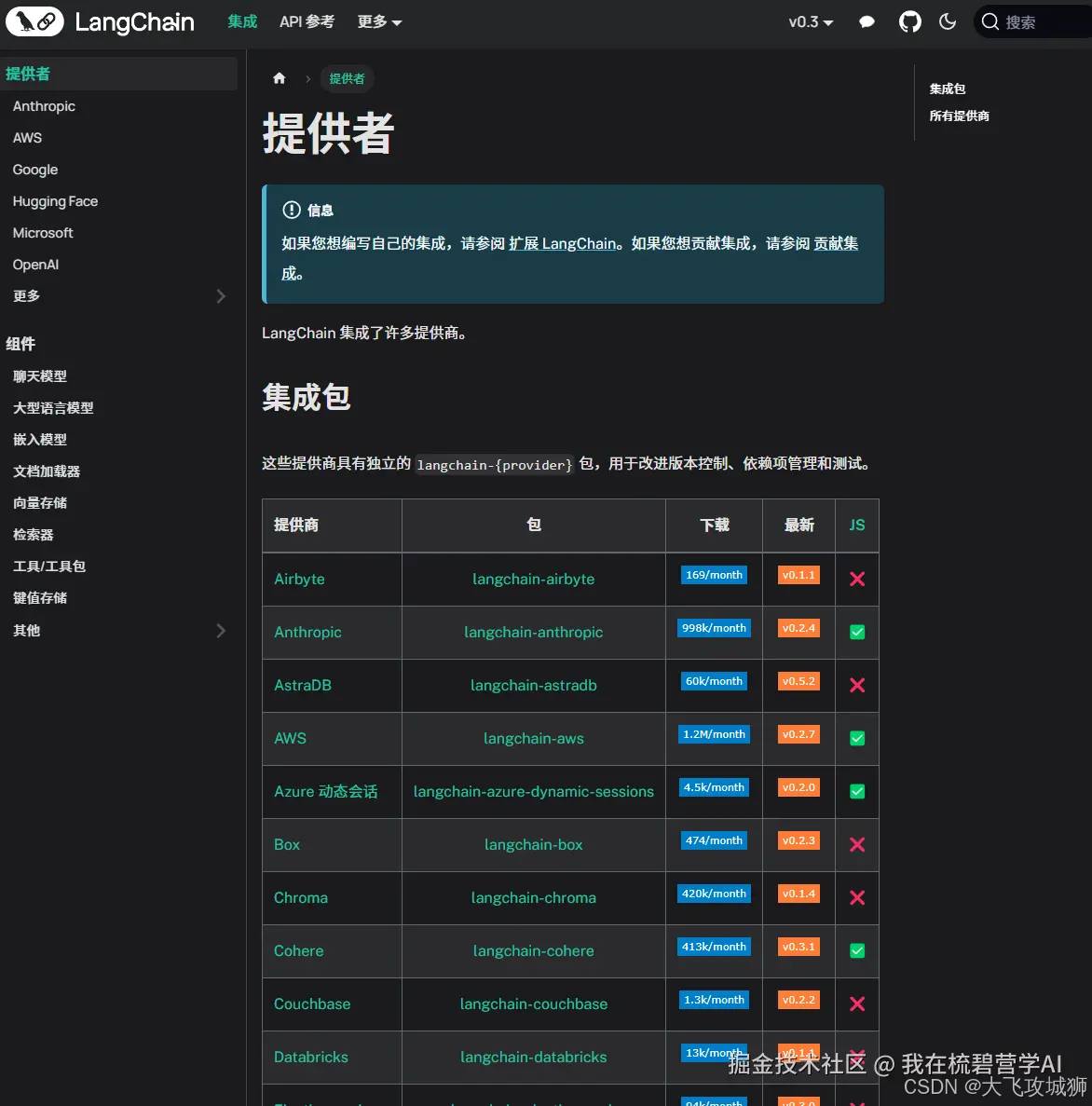The width and height of the screenshot is (1092, 1106).
Task: Click the green check in Cohere row
Action: (857, 950)
